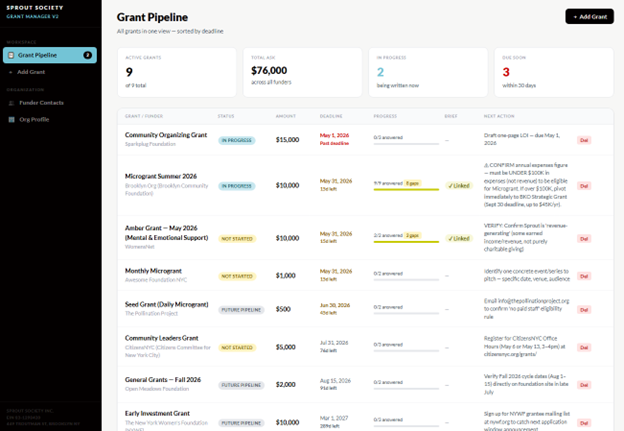Click the May 1, 2026 past deadline
The width and height of the screenshot is (624, 431).
tap(334, 139)
